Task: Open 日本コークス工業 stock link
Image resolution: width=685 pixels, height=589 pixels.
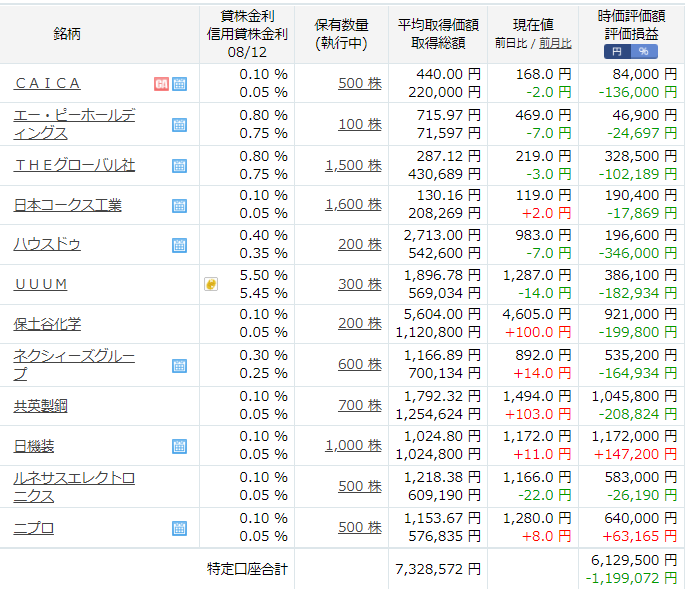Action: point(67,205)
